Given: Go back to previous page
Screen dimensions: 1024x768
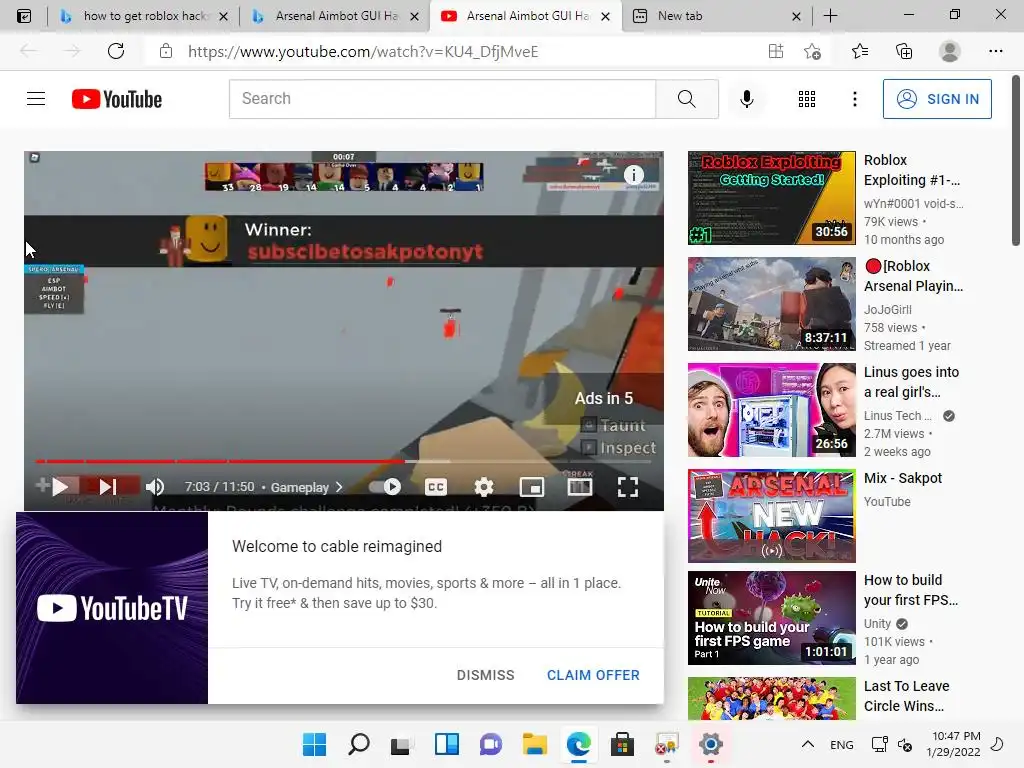Looking at the screenshot, I should click(29, 51).
